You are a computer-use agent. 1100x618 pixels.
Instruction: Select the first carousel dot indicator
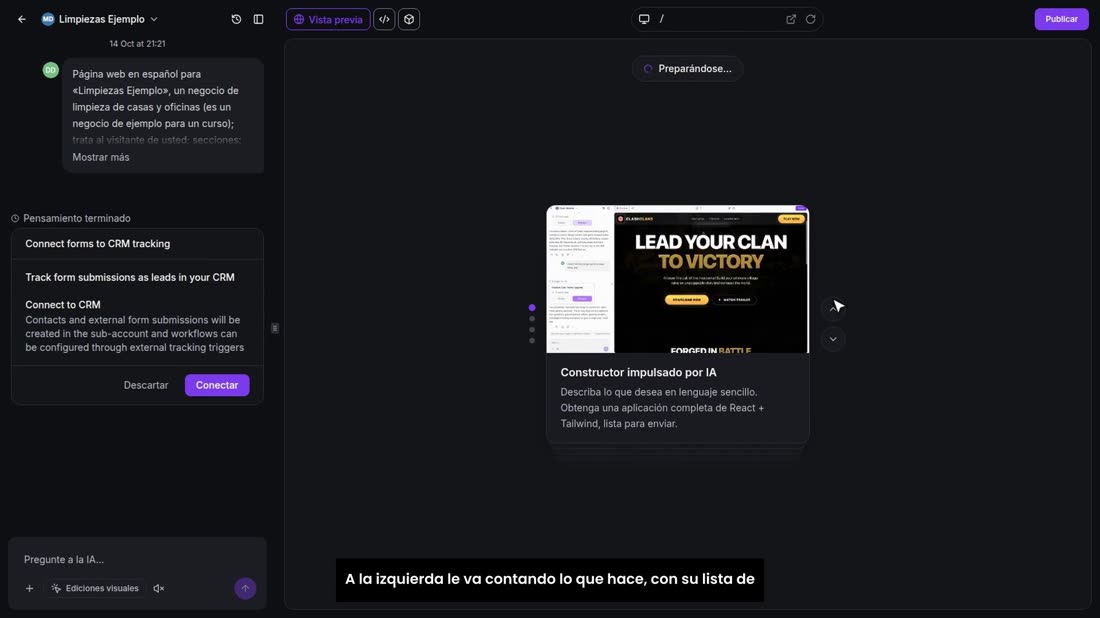(532, 307)
